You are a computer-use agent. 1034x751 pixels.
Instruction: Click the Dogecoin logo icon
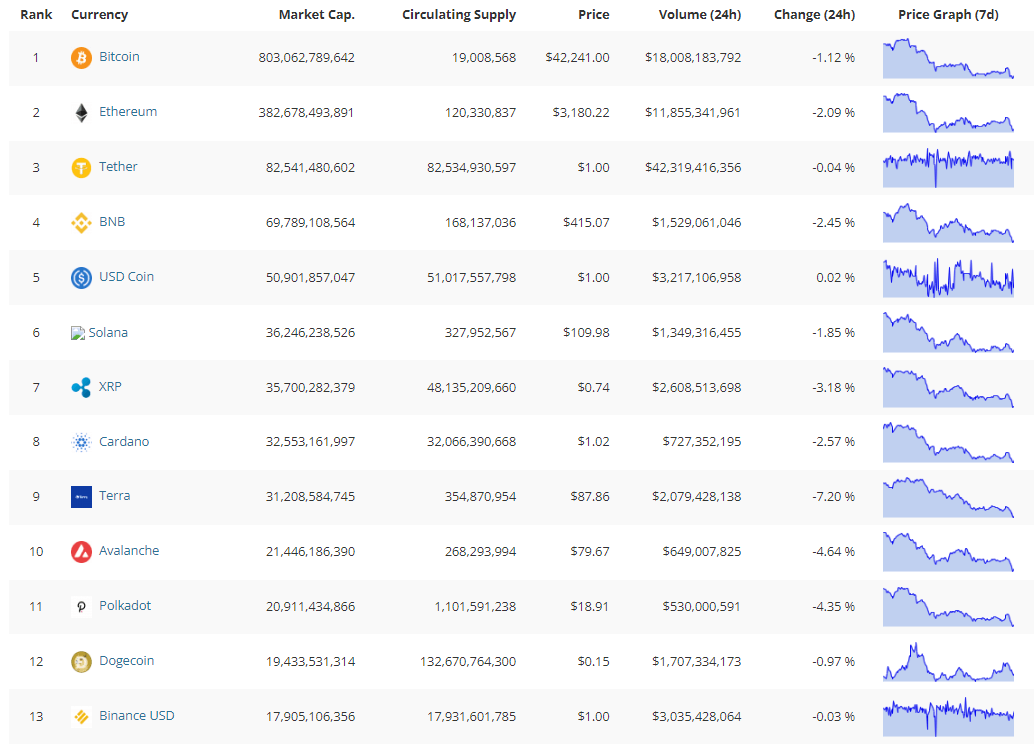coord(81,662)
